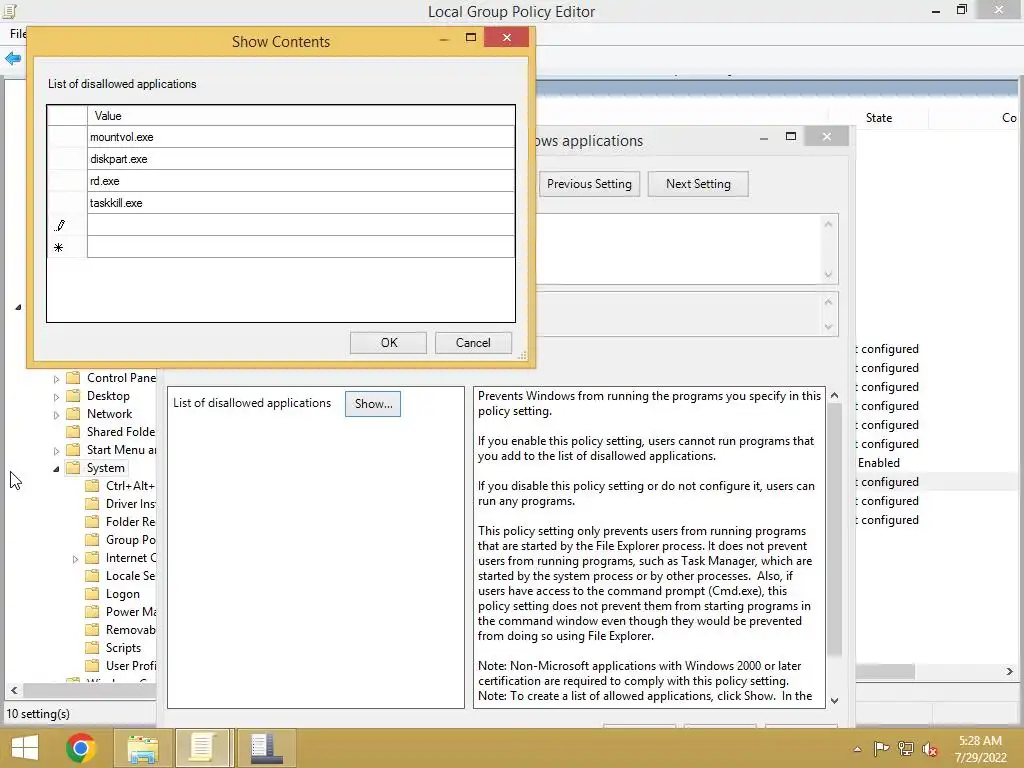Click the Show... button for disallowed applications
The width and height of the screenshot is (1024, 768).
373,404
